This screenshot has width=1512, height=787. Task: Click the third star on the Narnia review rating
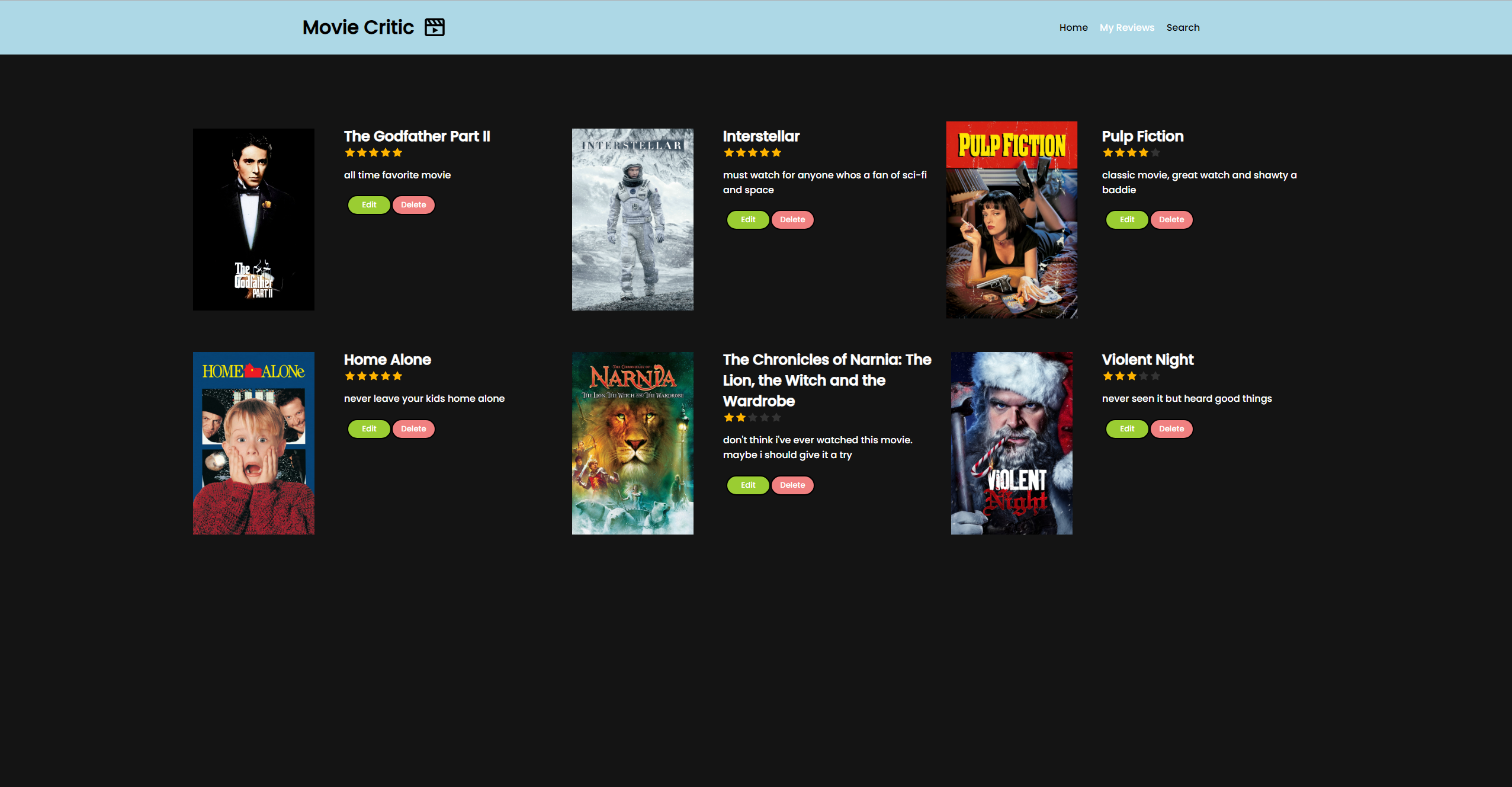coord(753,417)
